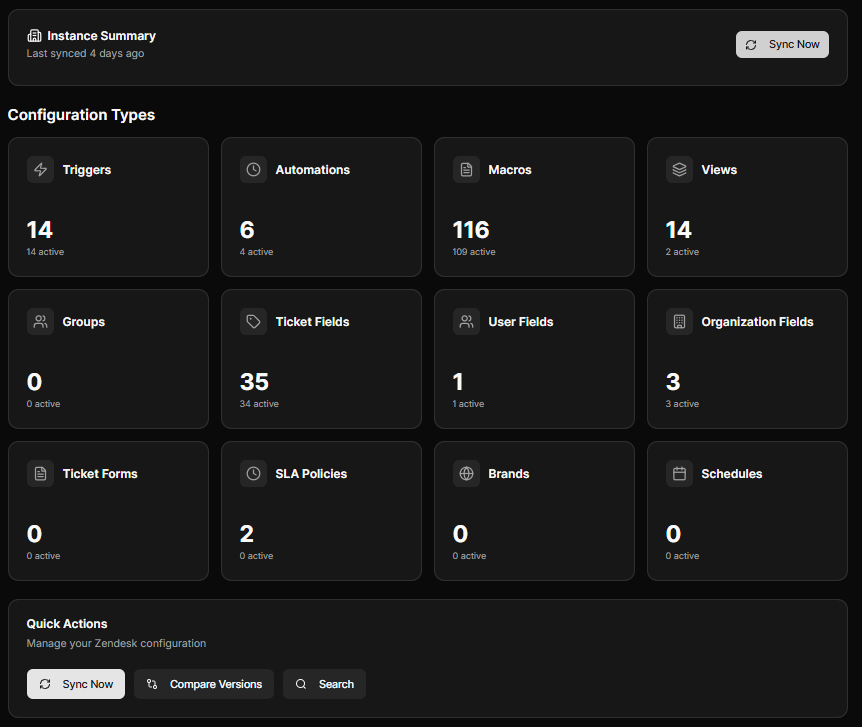Open the Ticket Fields card showing 35
The height and width of the screenshot is (727, 862).
pos(321,359)
